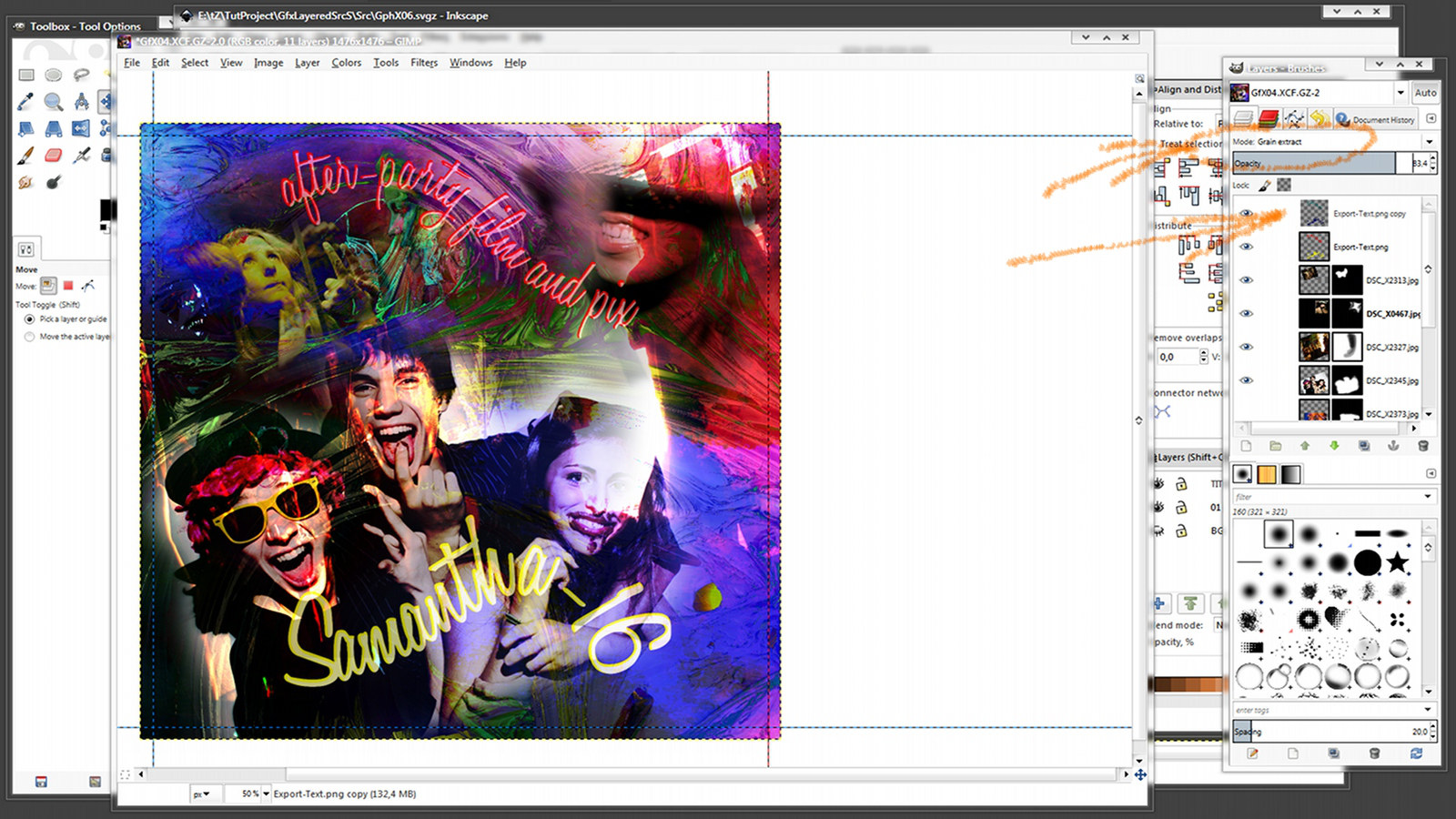Activate the Color Picker eyedropper tool

click(x=24, y=100)
